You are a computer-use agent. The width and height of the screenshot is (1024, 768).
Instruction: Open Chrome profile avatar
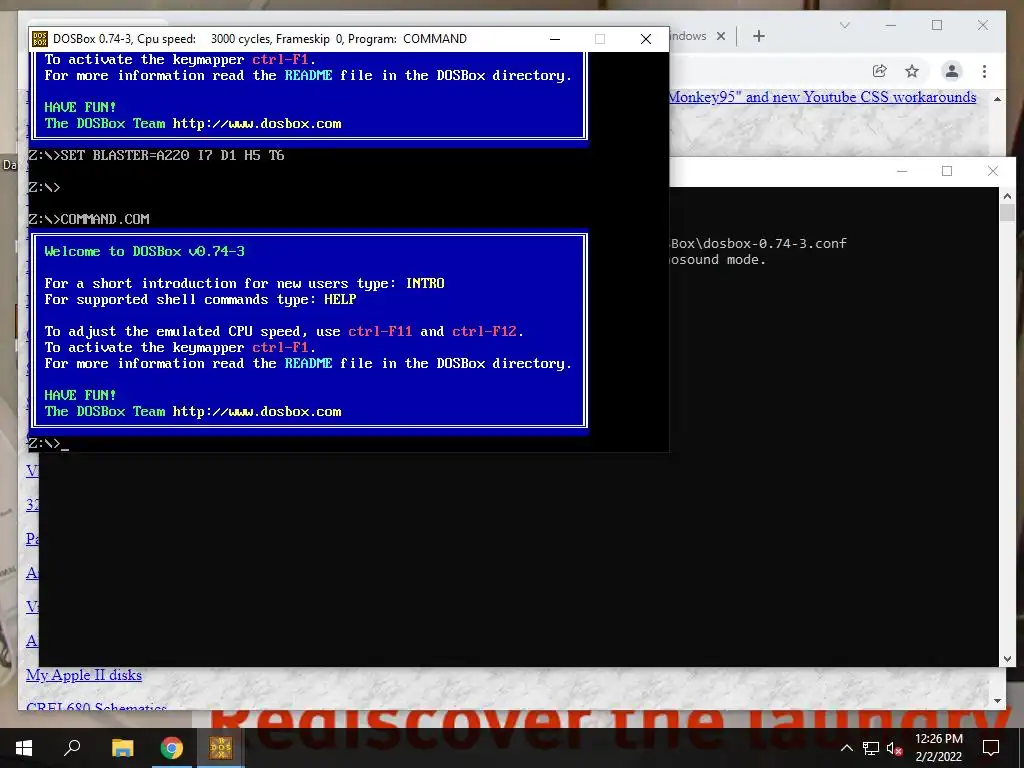pos(952,71)
